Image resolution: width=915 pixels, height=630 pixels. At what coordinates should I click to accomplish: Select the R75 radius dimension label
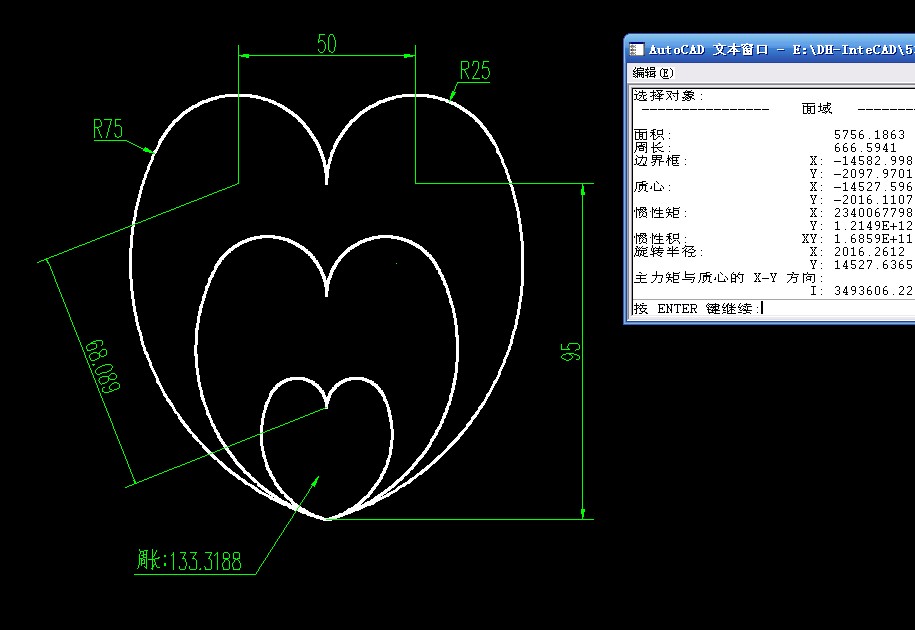point(108,128)
